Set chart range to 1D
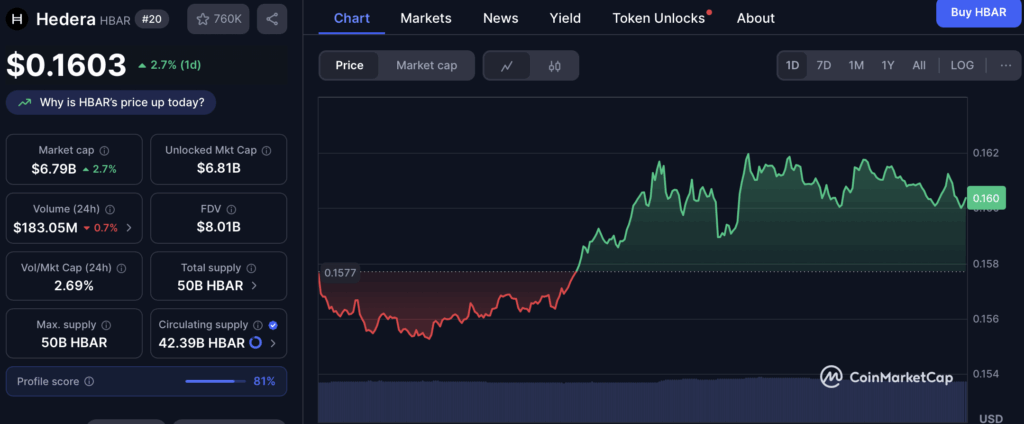Viewport: 1024px width, 424px height. 792,65
